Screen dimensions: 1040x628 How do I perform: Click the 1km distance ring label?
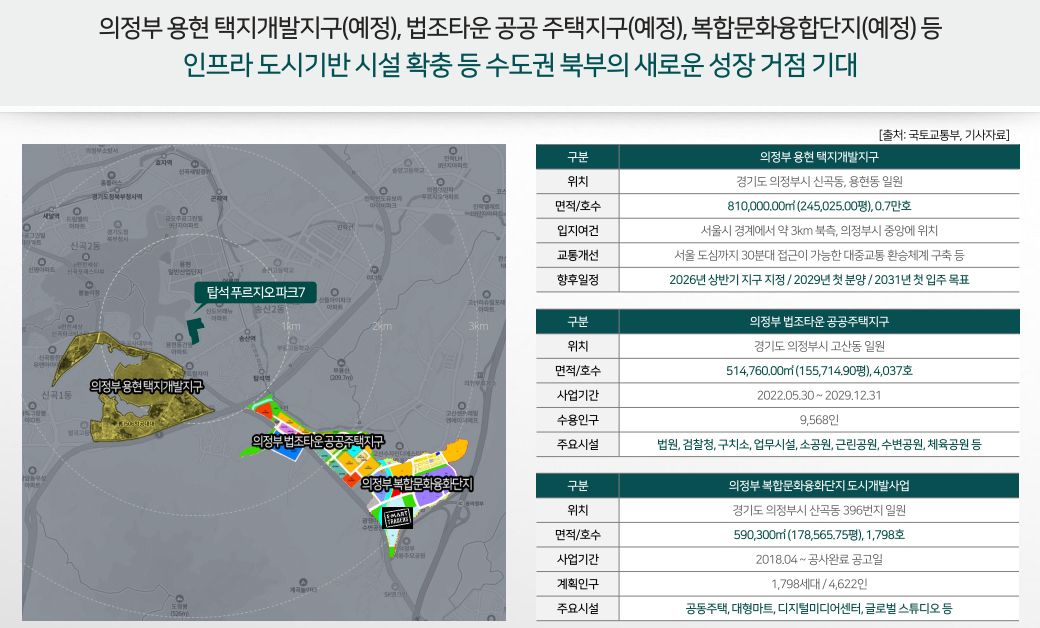[291, 327]
